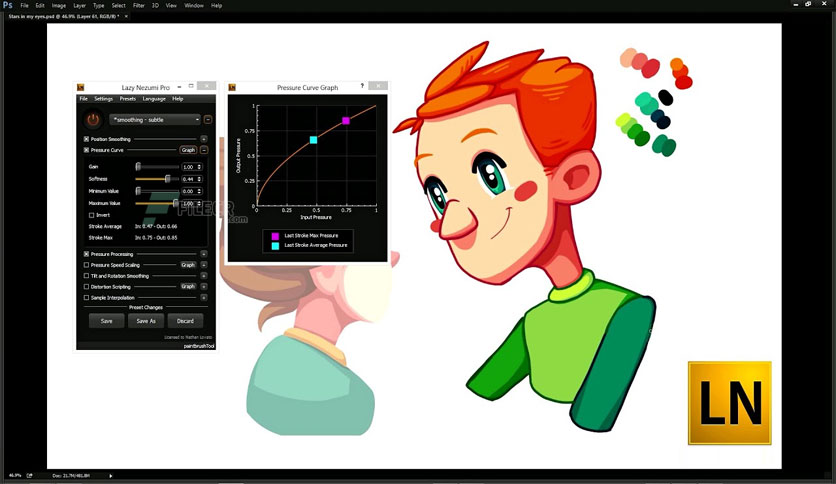Image resolution: width=836 pixels, height=484 pixels.
Task: Expand the Pressure Speed Scaling section
Action: 204,265
